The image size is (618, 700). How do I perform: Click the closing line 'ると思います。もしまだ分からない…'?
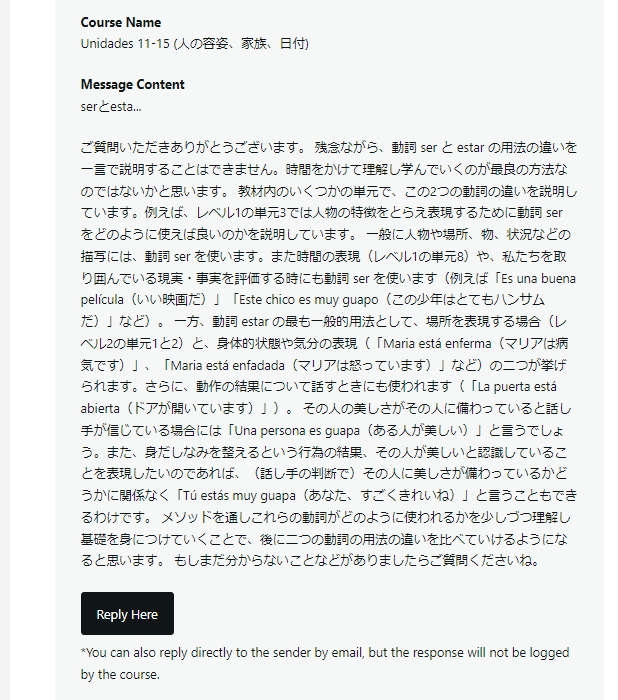pyautogui.click(x=311, y=560)
